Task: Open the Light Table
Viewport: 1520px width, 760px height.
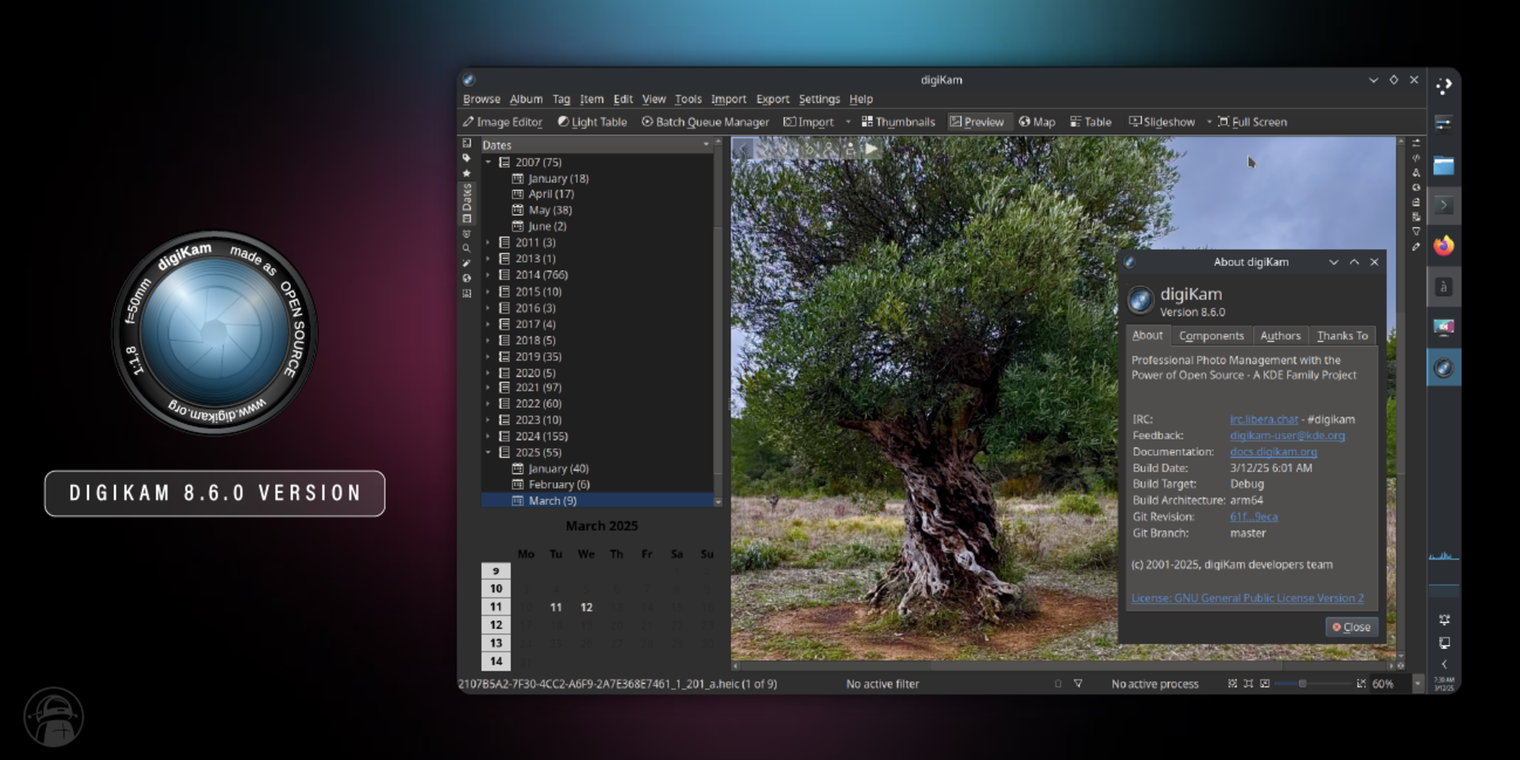Action: 592,121
